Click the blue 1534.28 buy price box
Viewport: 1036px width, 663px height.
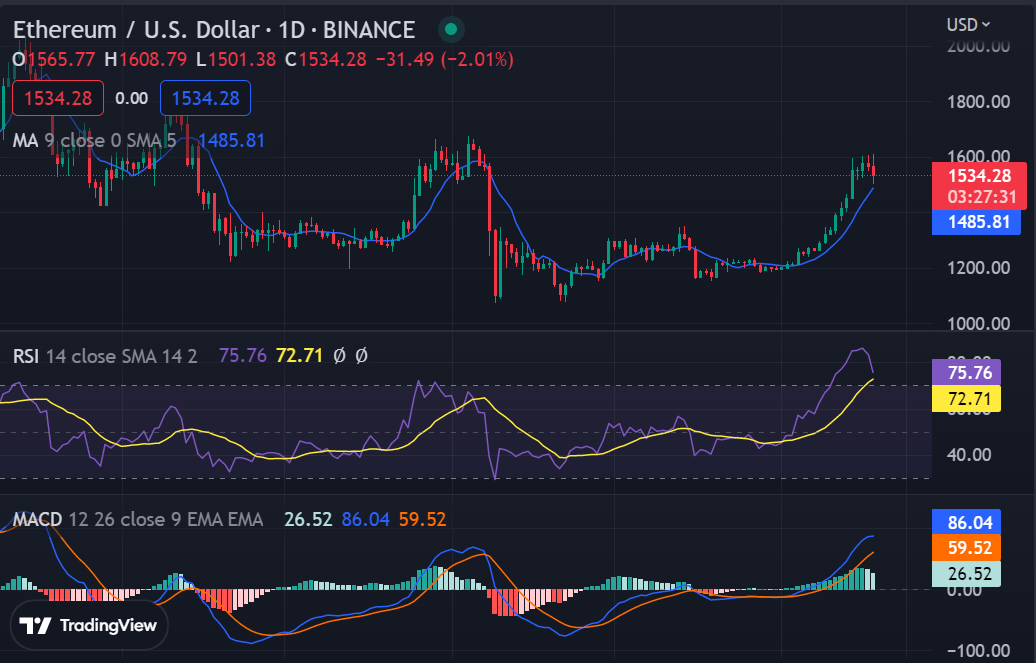(x=205, y=98)
